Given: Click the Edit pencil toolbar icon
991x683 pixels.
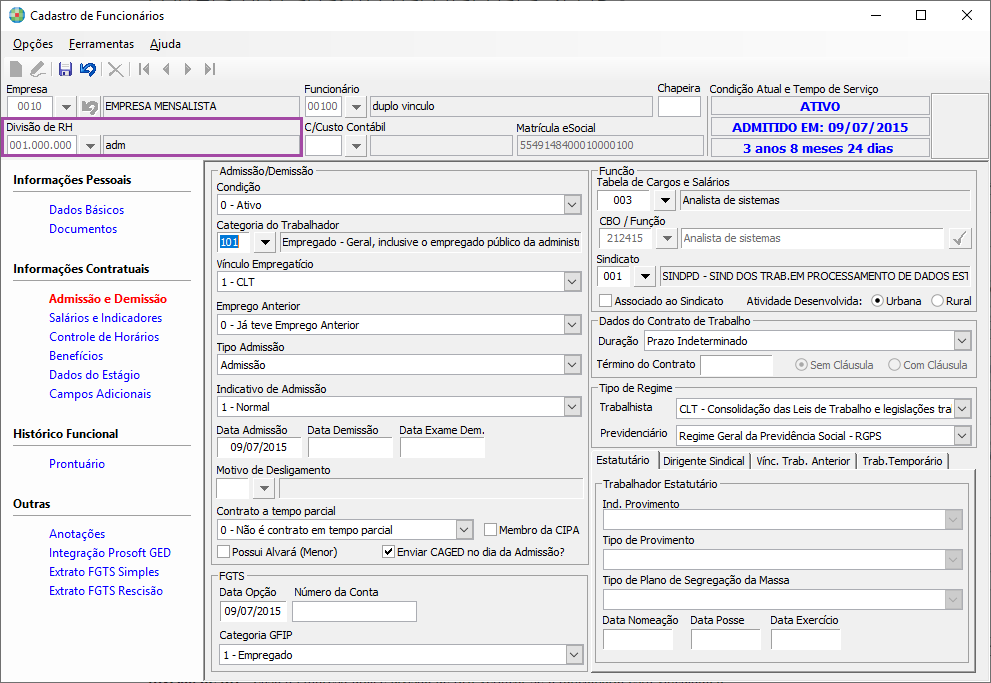Looking at the screenshot, I should coord(38,69).
